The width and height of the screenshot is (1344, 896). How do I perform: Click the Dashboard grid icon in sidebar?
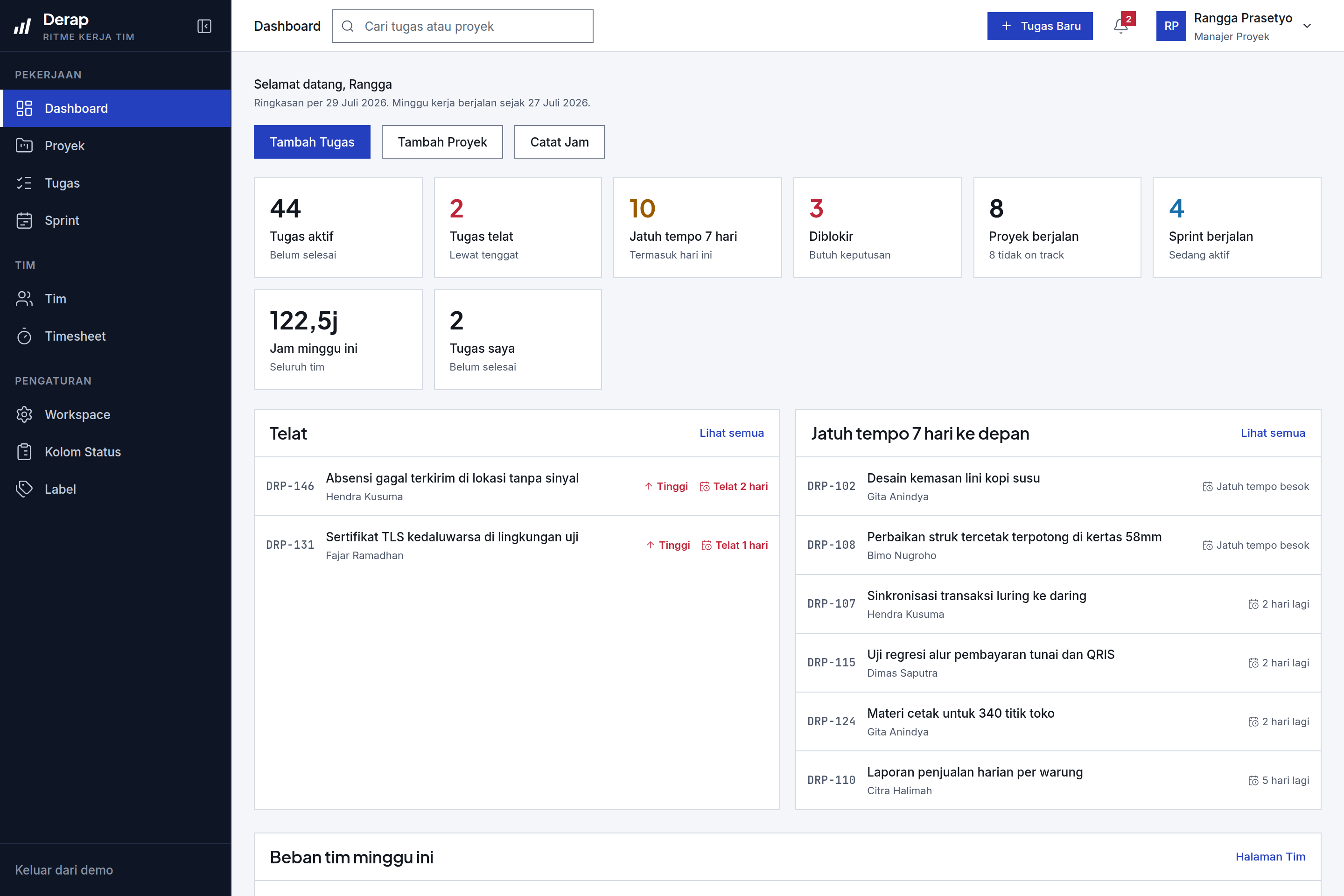click(24, 108)
